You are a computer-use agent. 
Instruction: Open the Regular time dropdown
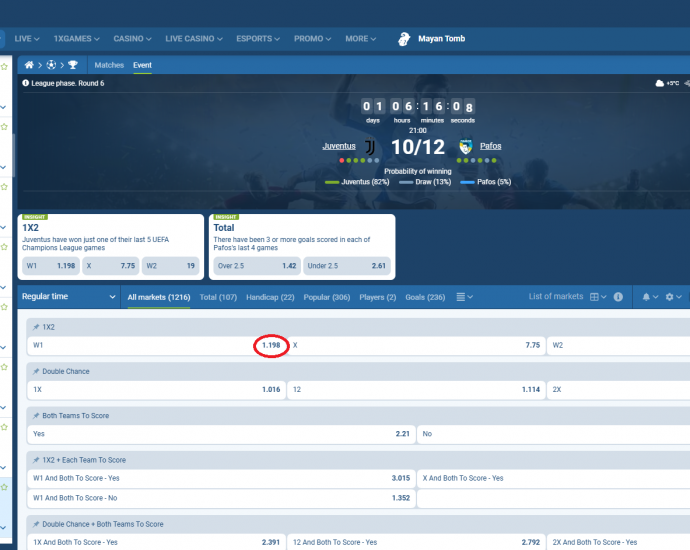(x=69, y=297)
